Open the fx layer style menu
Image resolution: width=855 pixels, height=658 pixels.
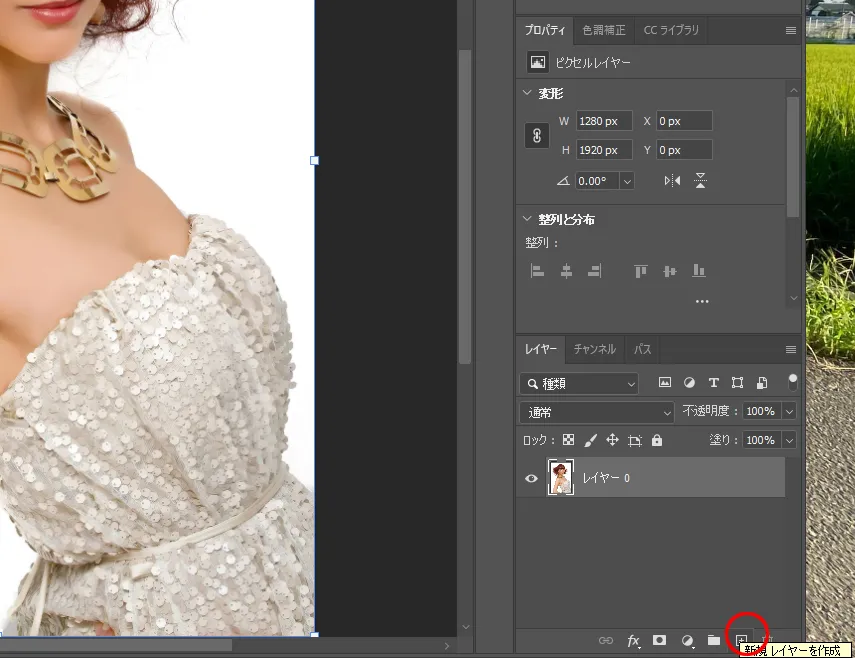pyautogui.click(x=633, y=640)
